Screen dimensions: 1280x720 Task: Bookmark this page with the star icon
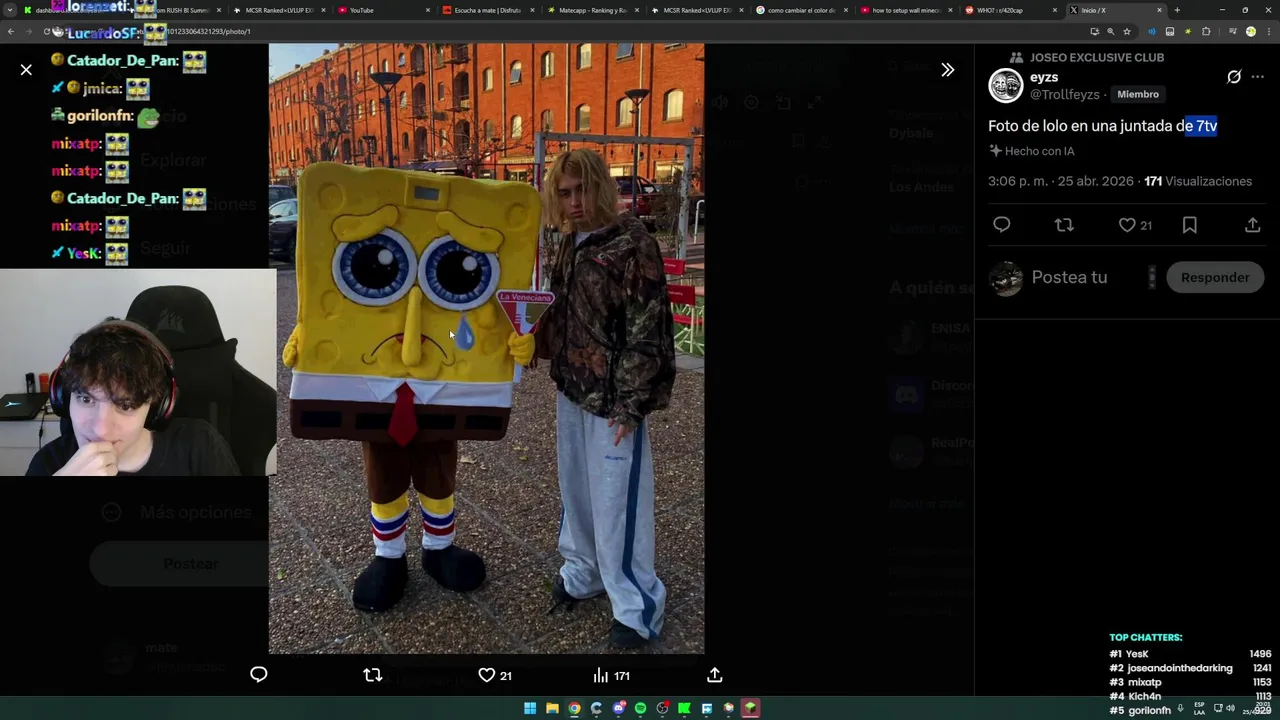[x=1127, y=31]
